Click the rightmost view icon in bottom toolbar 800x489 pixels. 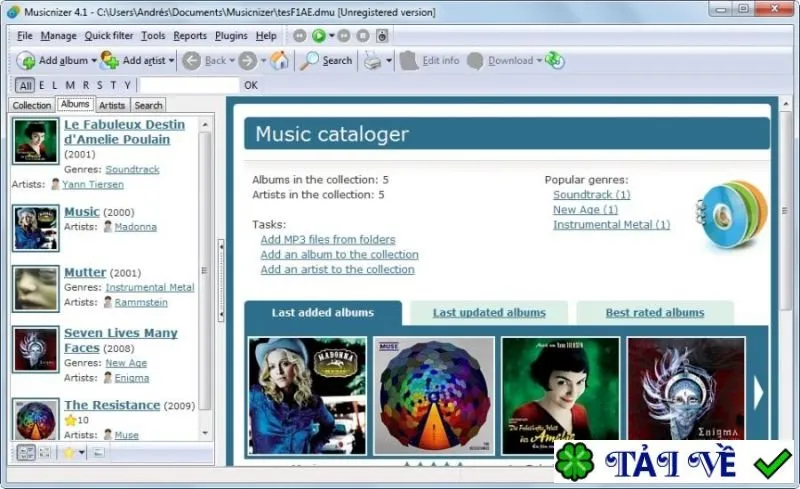[x=98, y=452]
